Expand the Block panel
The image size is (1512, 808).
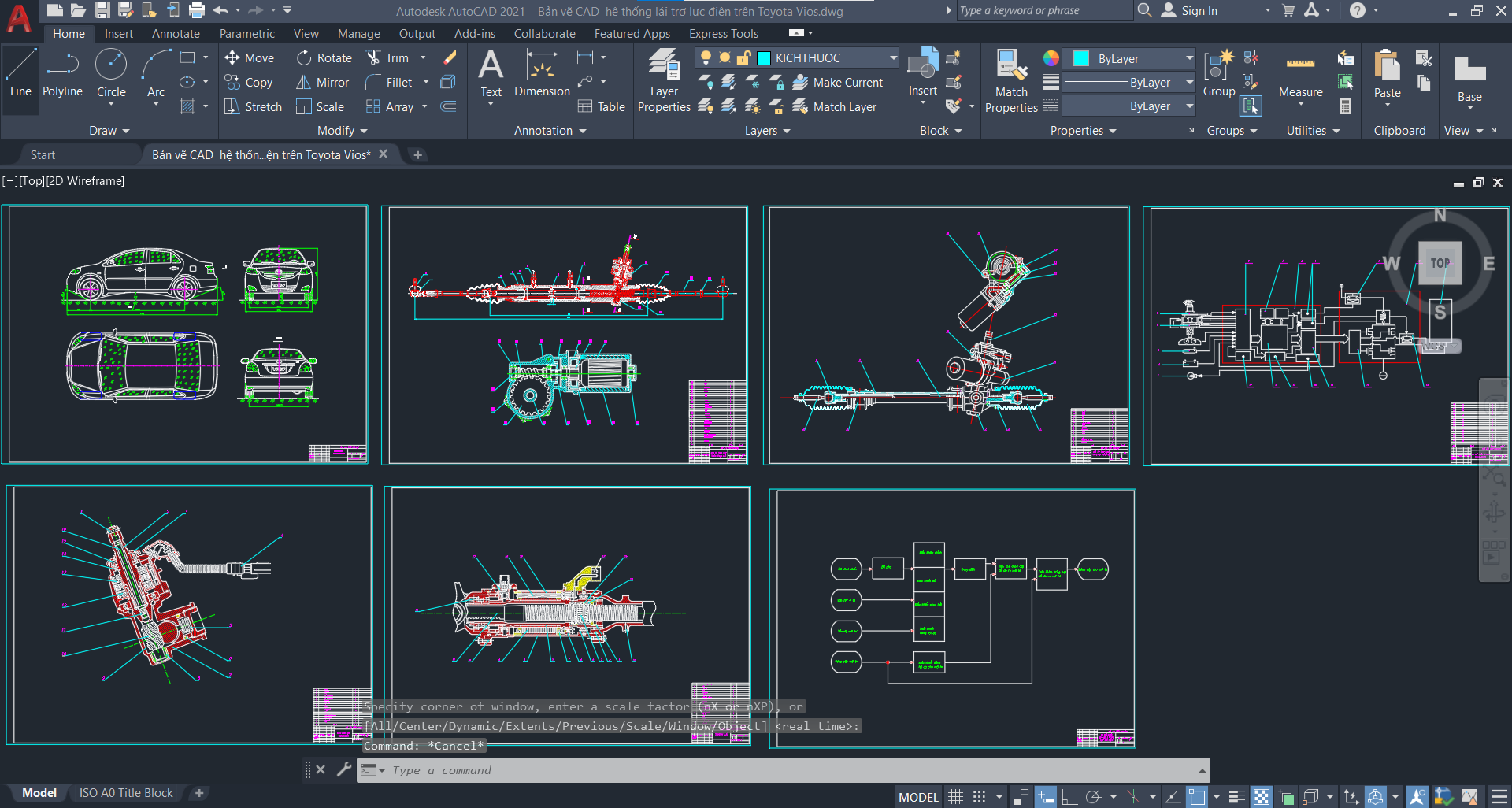pos(940,131)
